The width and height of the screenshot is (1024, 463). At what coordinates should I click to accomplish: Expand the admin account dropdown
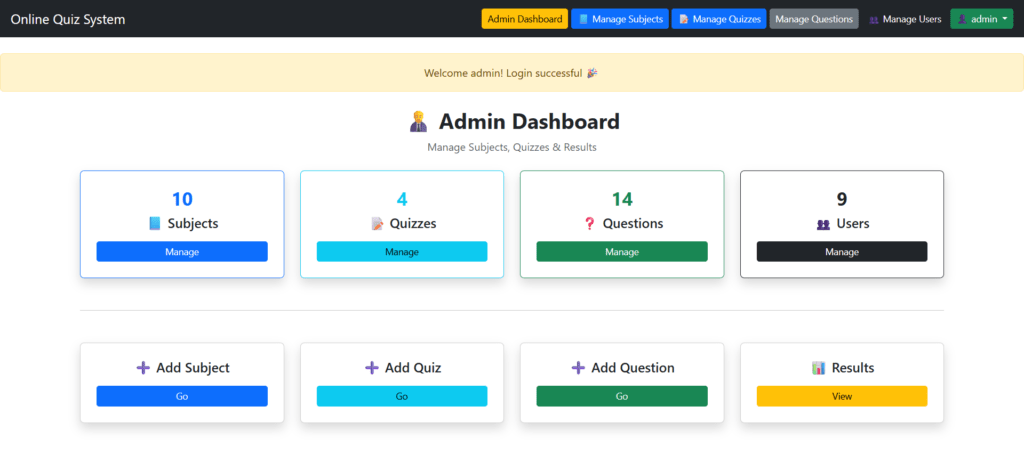[x=982, y=19]
